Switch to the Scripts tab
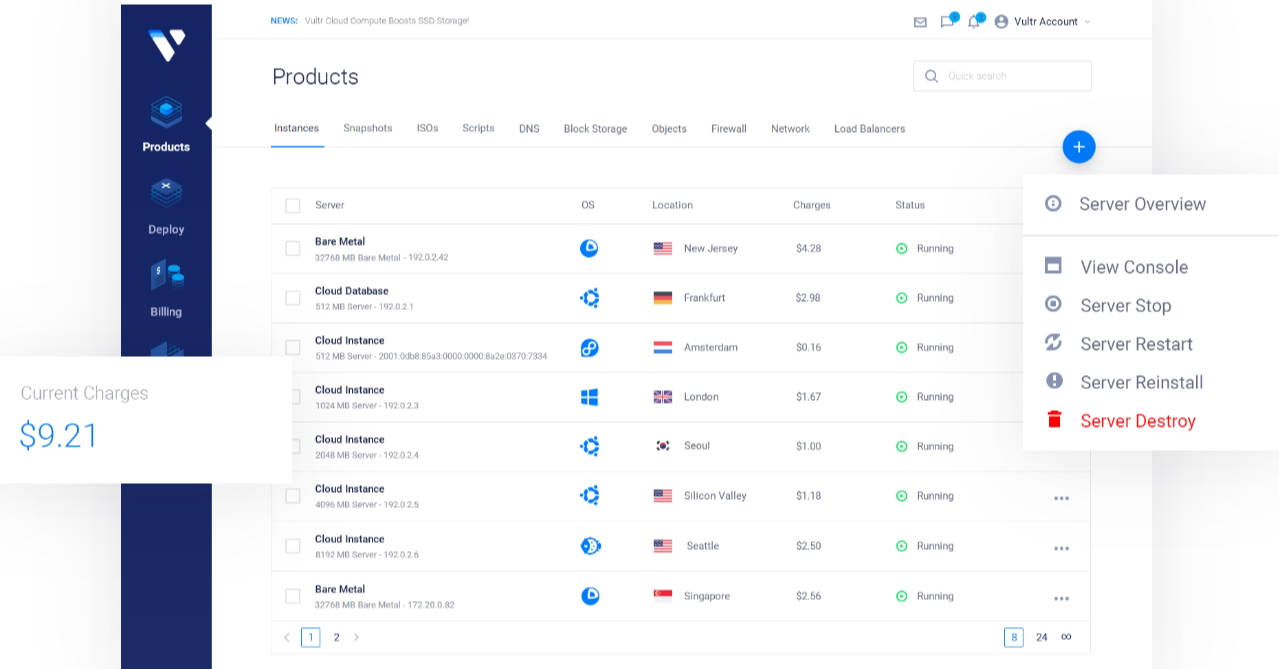This screenshot has height=669, width=1279. [x=478, y=128]
